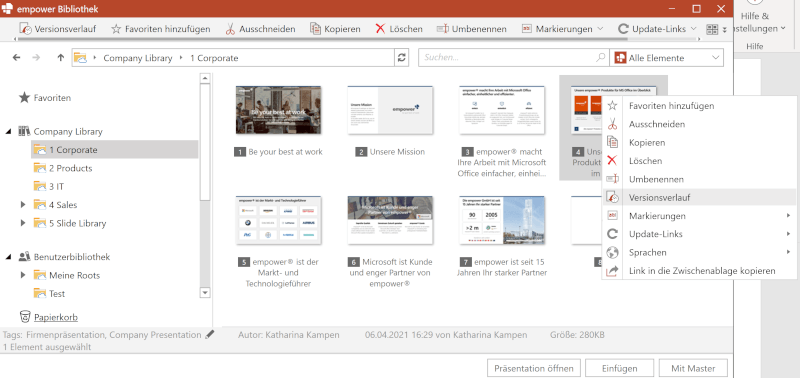This screenshot has width=800, height=378.
Task: Expand the Meine Roots folder
Action: [22, 275]
